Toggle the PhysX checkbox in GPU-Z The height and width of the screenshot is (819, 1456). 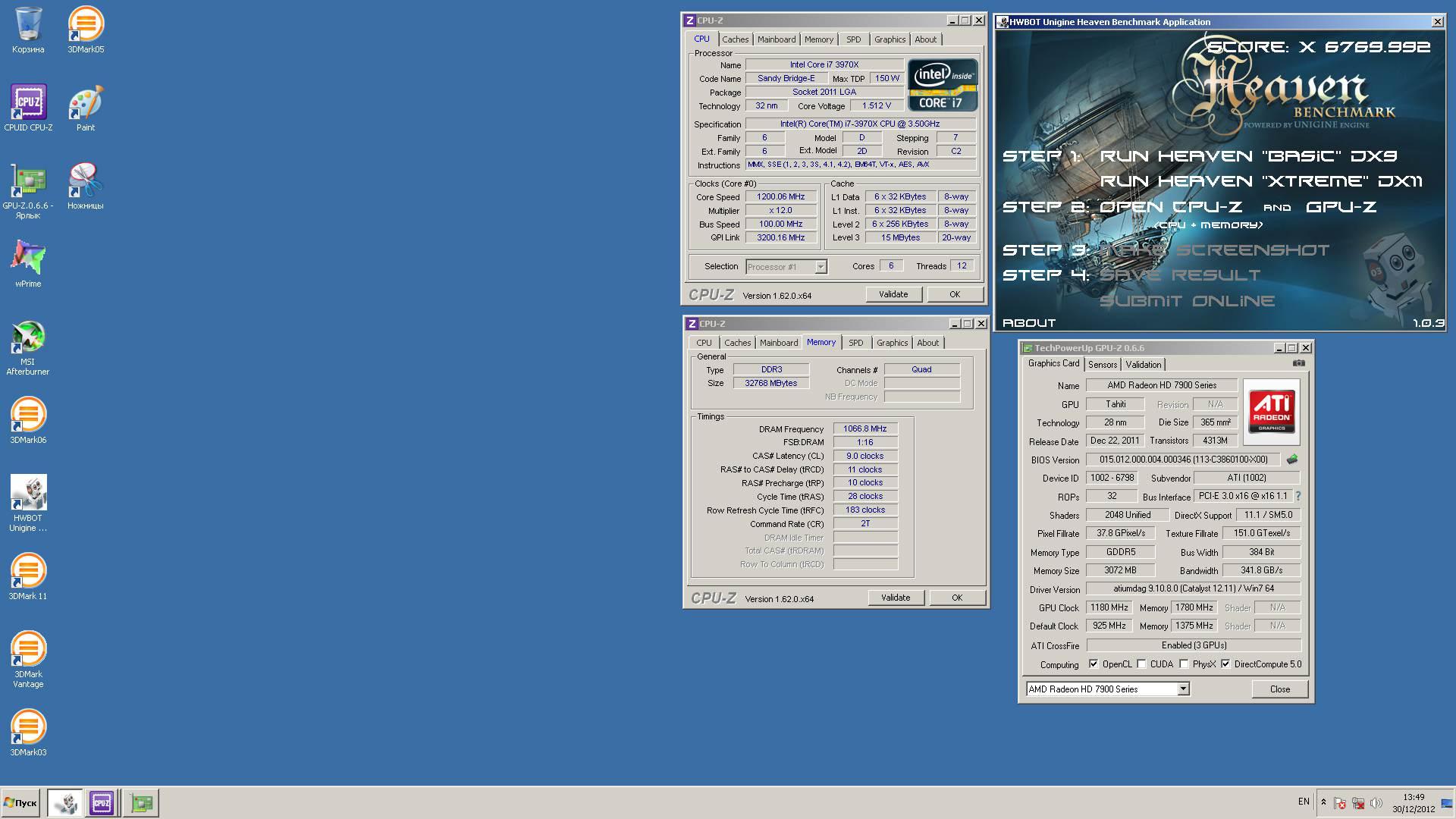coord(1184,664)
